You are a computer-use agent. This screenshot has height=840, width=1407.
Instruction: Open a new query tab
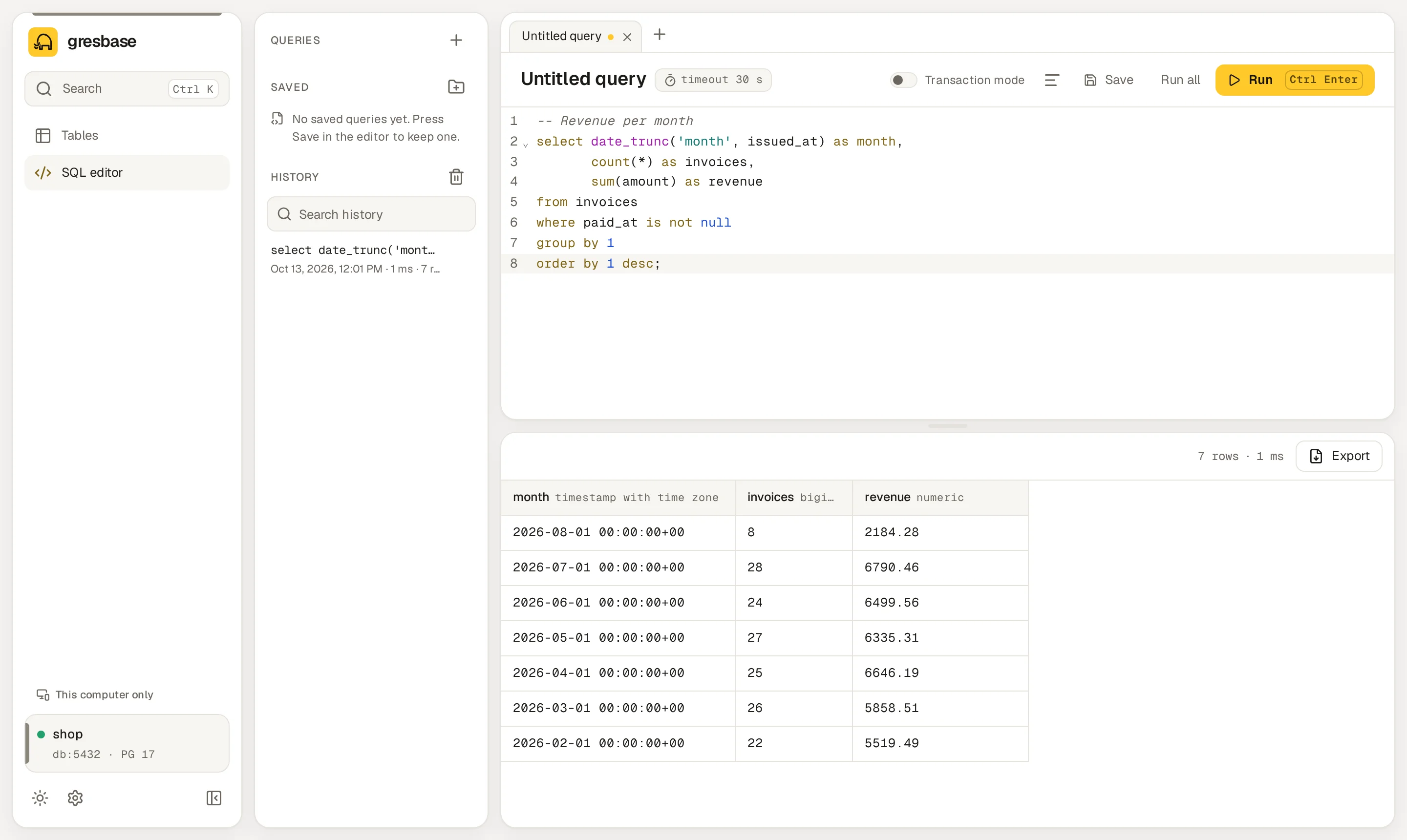(x=659, y=35)
